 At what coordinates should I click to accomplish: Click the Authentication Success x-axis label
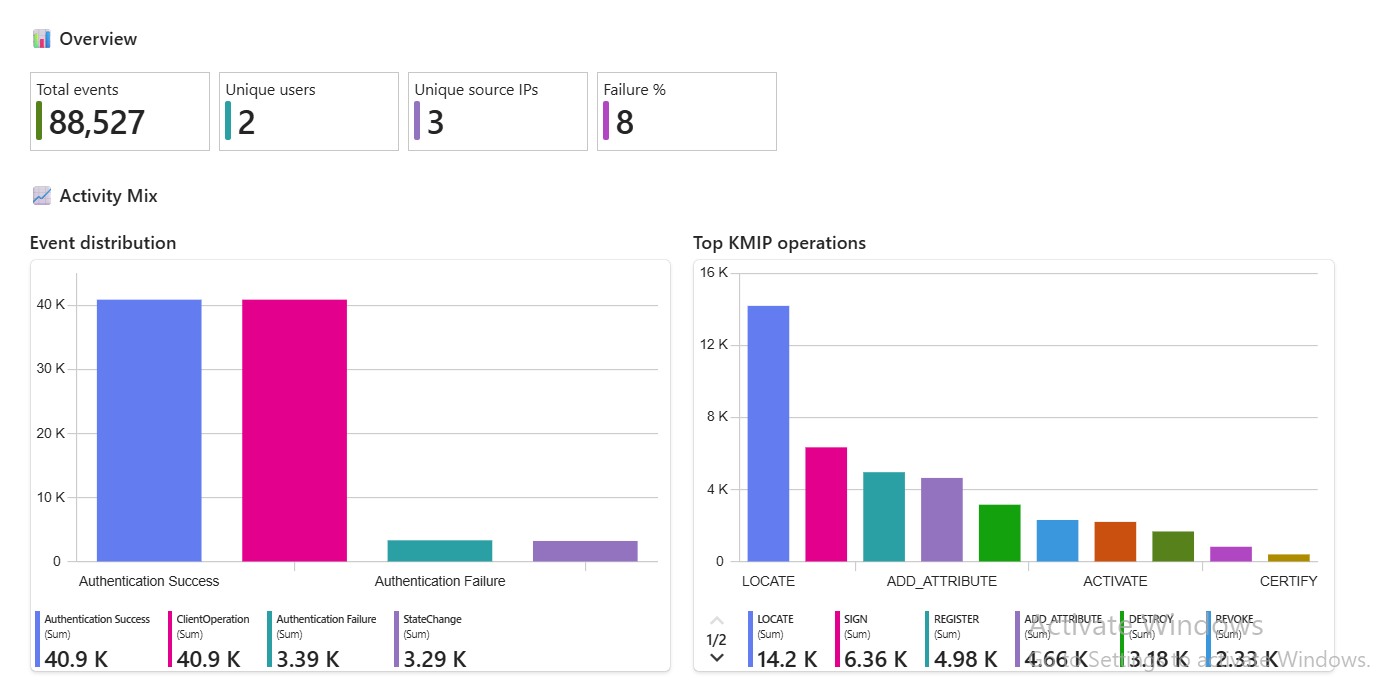click(149, 581)
